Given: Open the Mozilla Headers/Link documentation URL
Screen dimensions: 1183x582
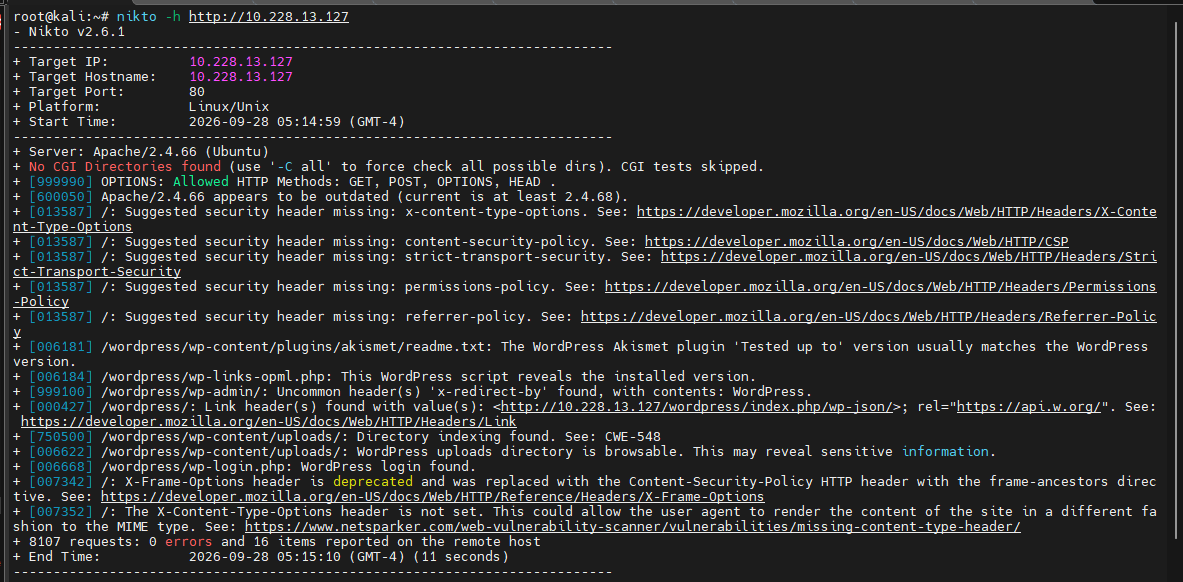Looking at the screenshot, I should pyautogui.click(x=269, y=422).
